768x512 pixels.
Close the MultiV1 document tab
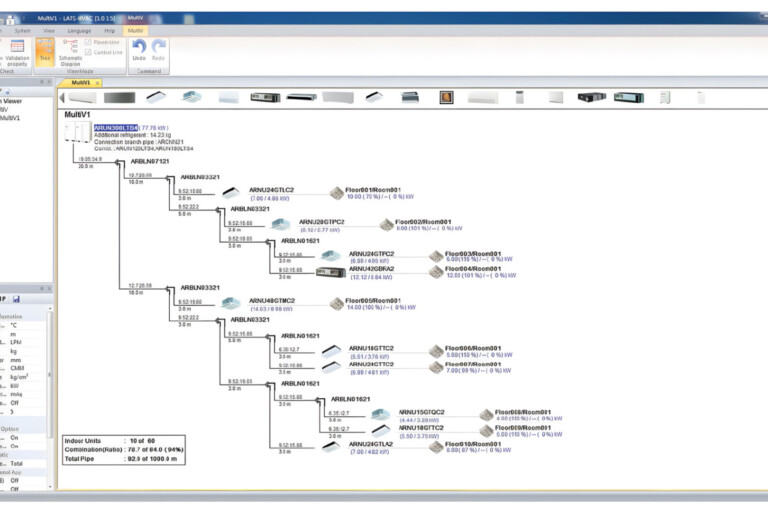click(x=97, y=83)
